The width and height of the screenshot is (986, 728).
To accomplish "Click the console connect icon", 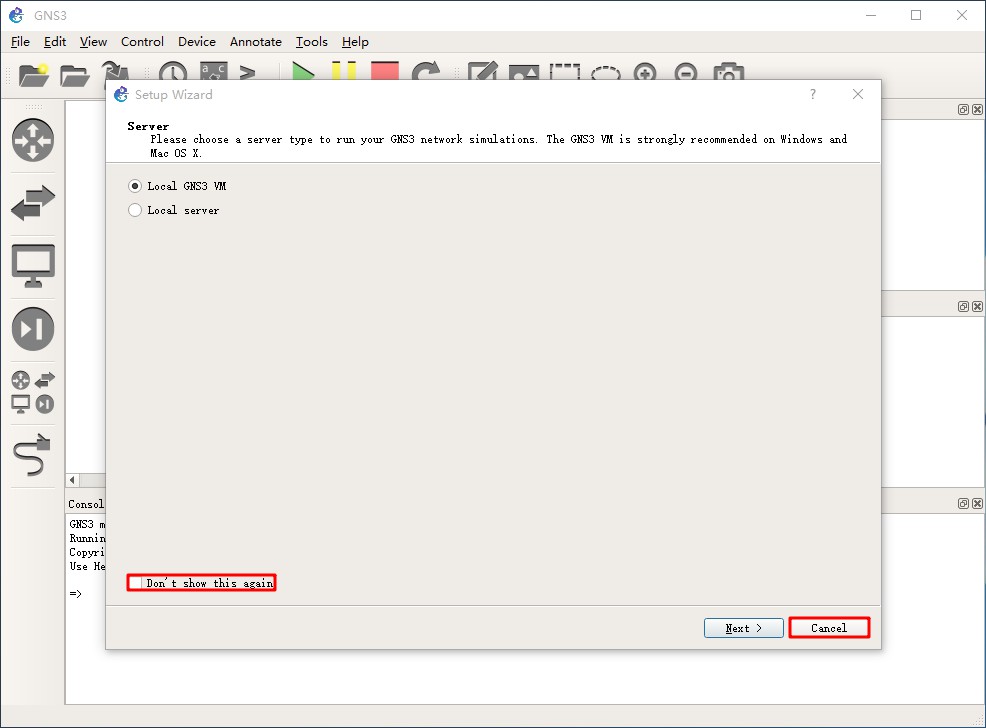I will tap(248, 72).
